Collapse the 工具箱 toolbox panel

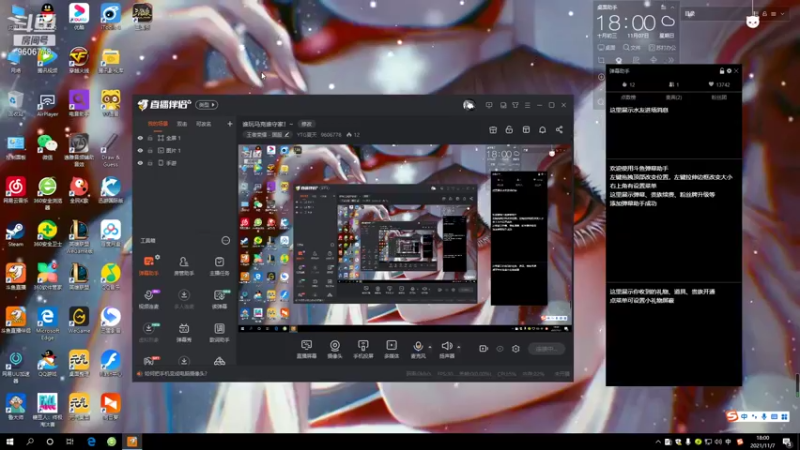(226, 240)
